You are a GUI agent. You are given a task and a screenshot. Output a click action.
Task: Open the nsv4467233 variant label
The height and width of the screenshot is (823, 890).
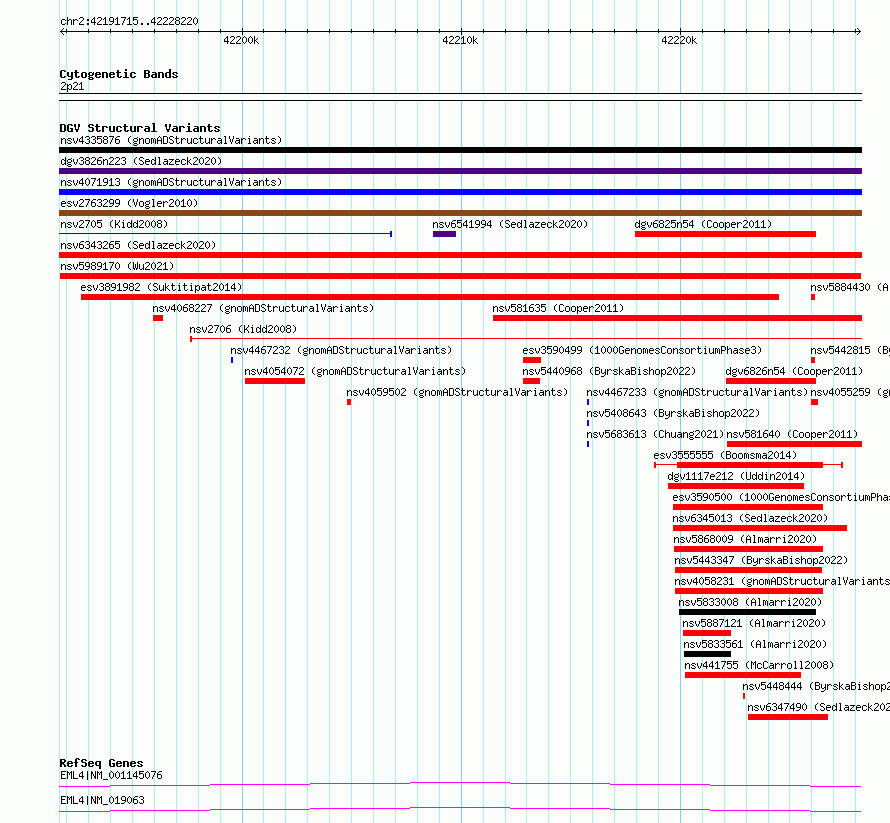[697, 392]
